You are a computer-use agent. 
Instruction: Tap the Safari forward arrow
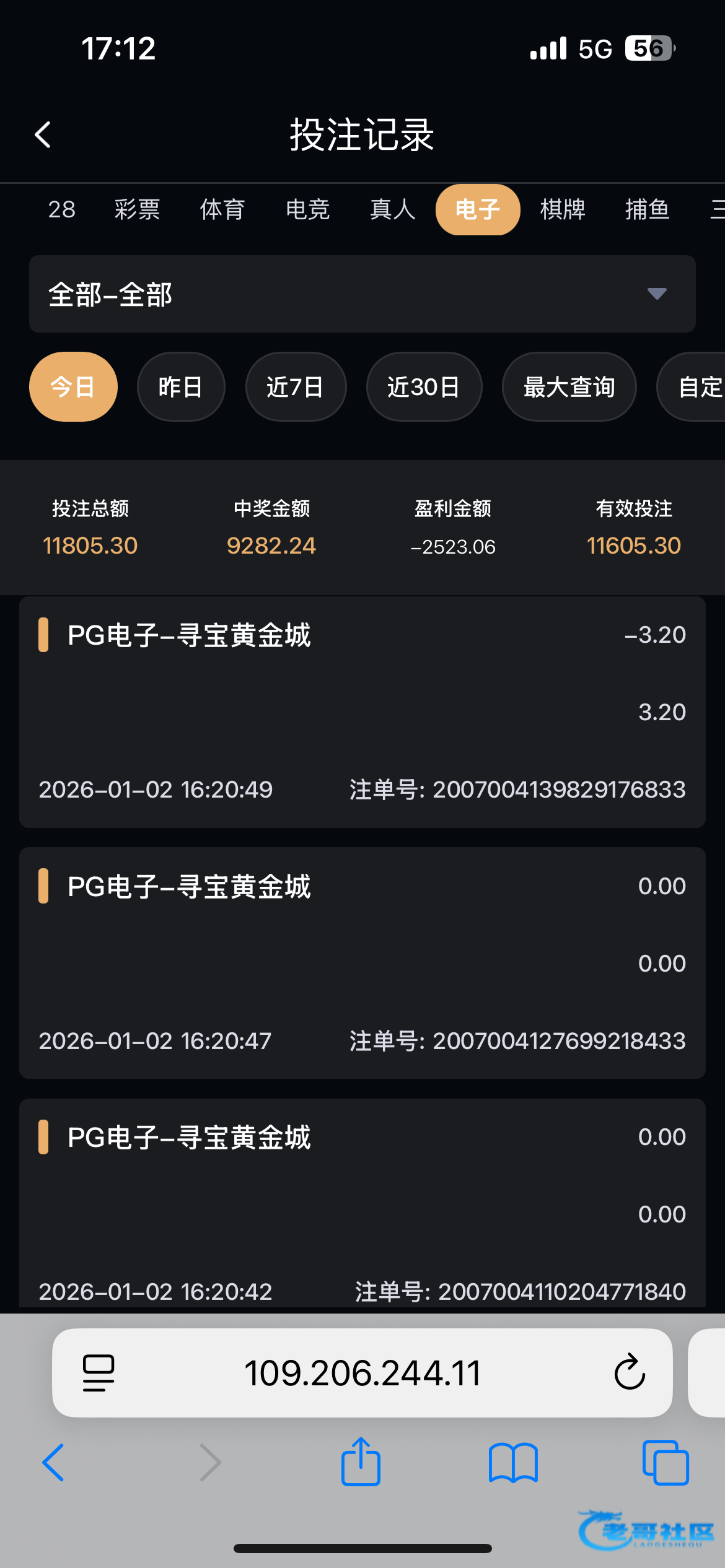click(210, 1462)
